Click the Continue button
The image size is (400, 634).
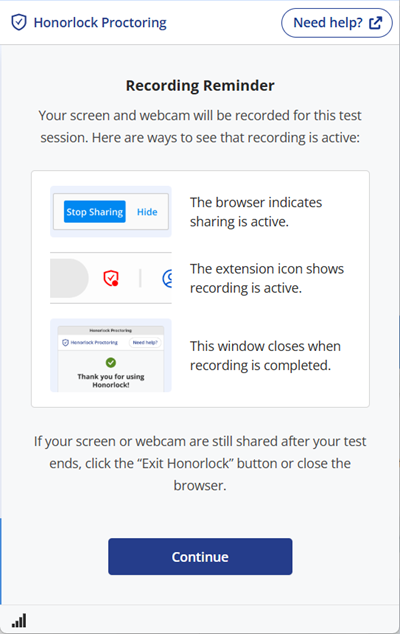(200, 556)
